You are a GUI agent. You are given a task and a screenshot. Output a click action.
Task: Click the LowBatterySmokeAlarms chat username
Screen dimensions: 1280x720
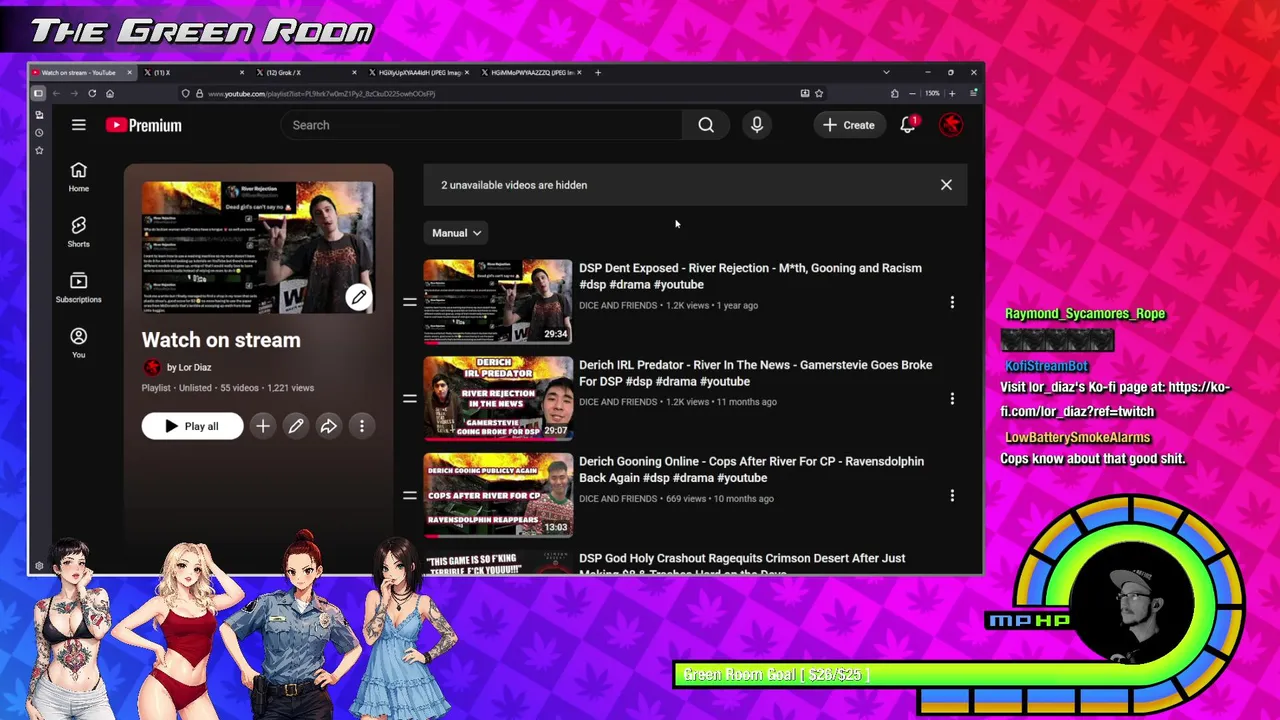1077,437
